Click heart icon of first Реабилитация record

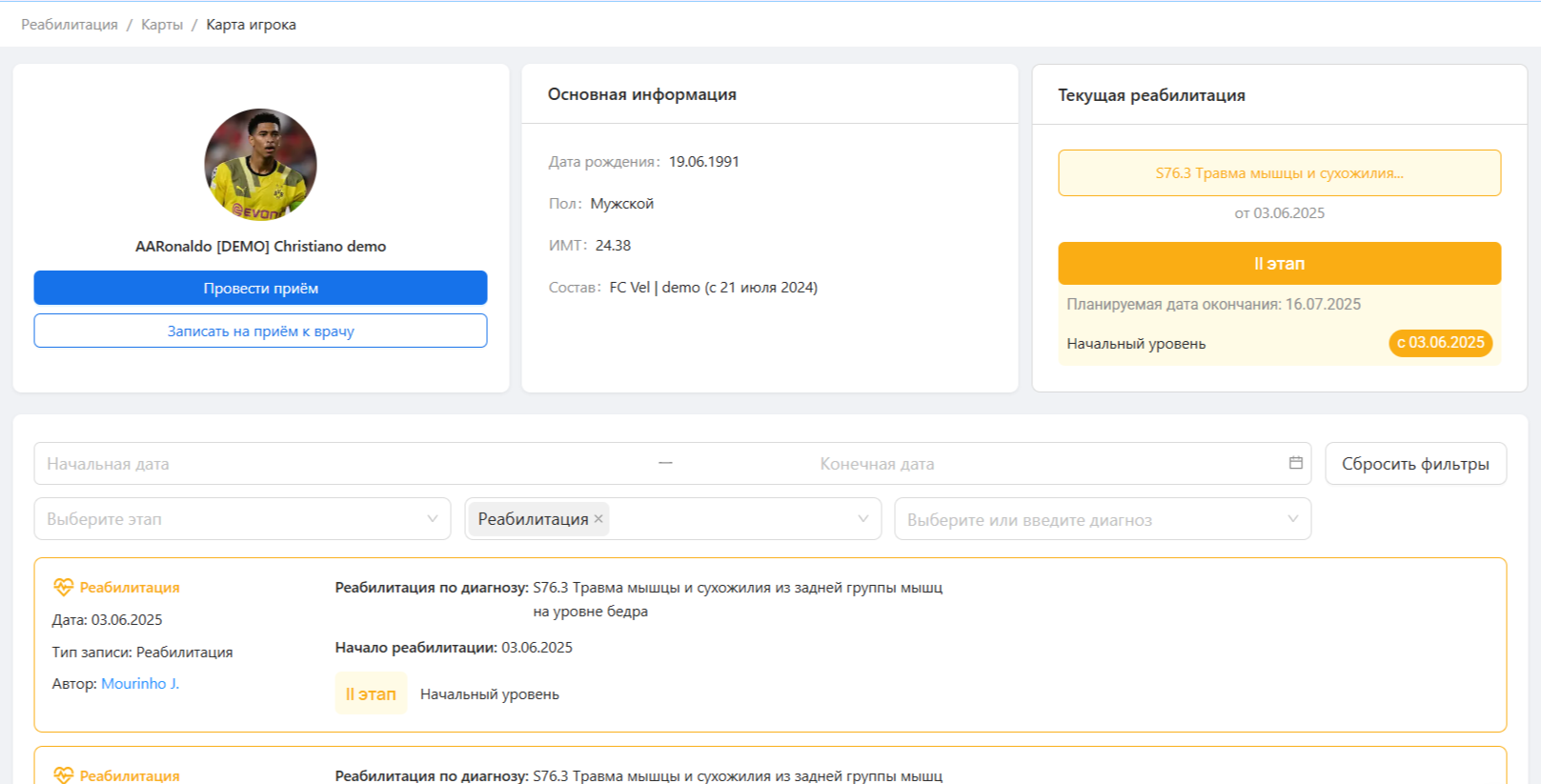pyautogui.click(x=64, y=587)
